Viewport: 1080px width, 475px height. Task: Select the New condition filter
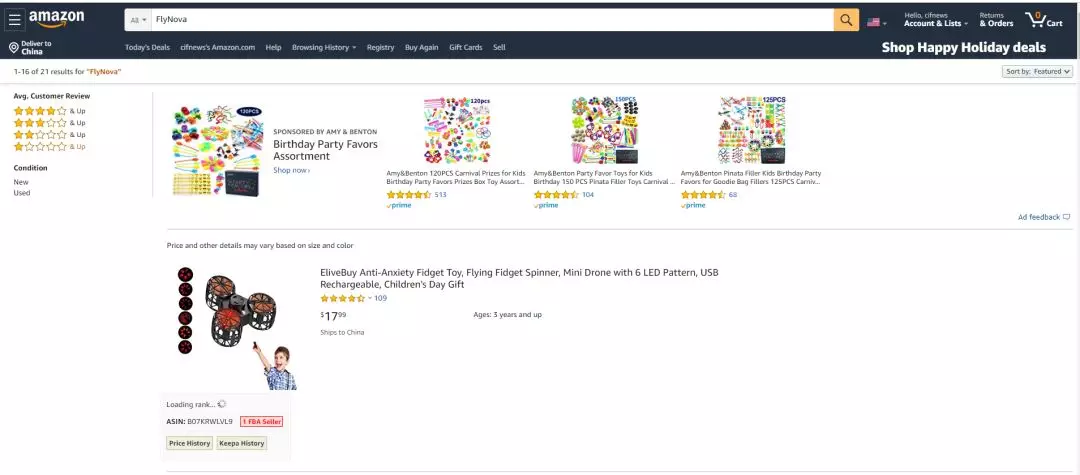coord(21,182)
